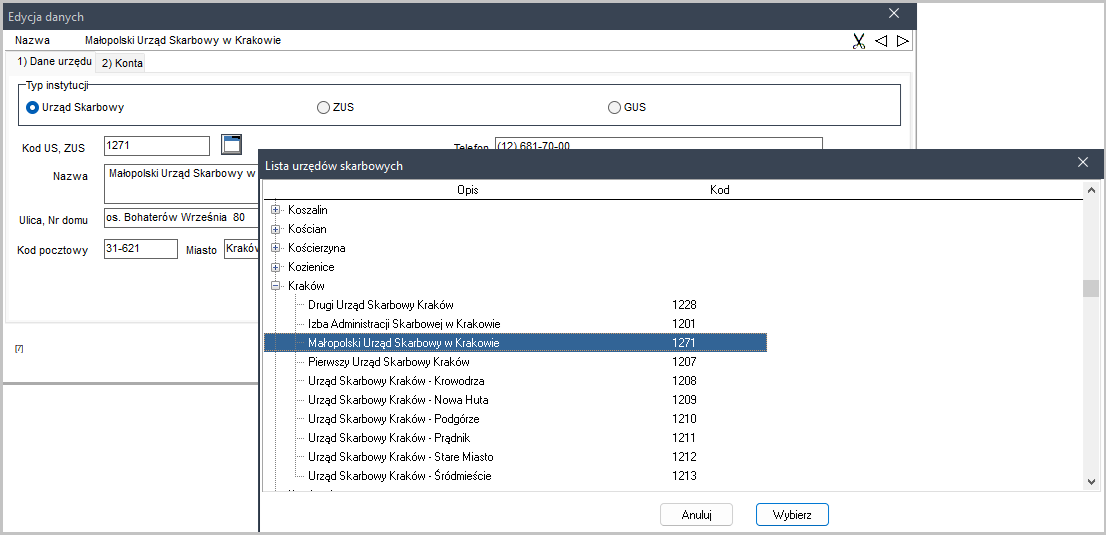Click the Nazwa text area
Screen dimensions: 1106x535
pos(181,184)
